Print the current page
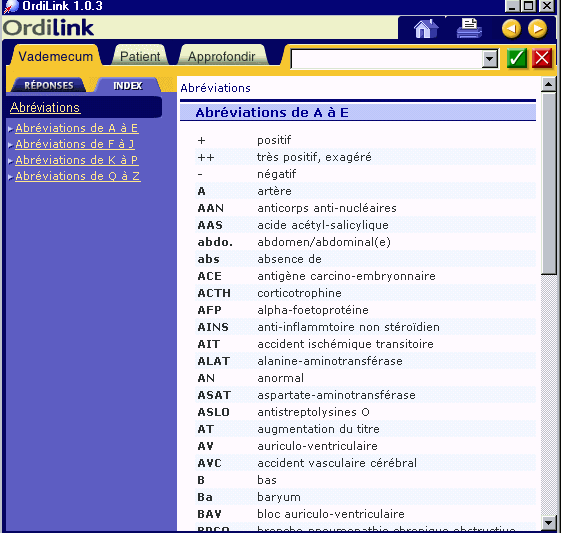This screenshot has width=561, height=533. click(x=469, y=28)
